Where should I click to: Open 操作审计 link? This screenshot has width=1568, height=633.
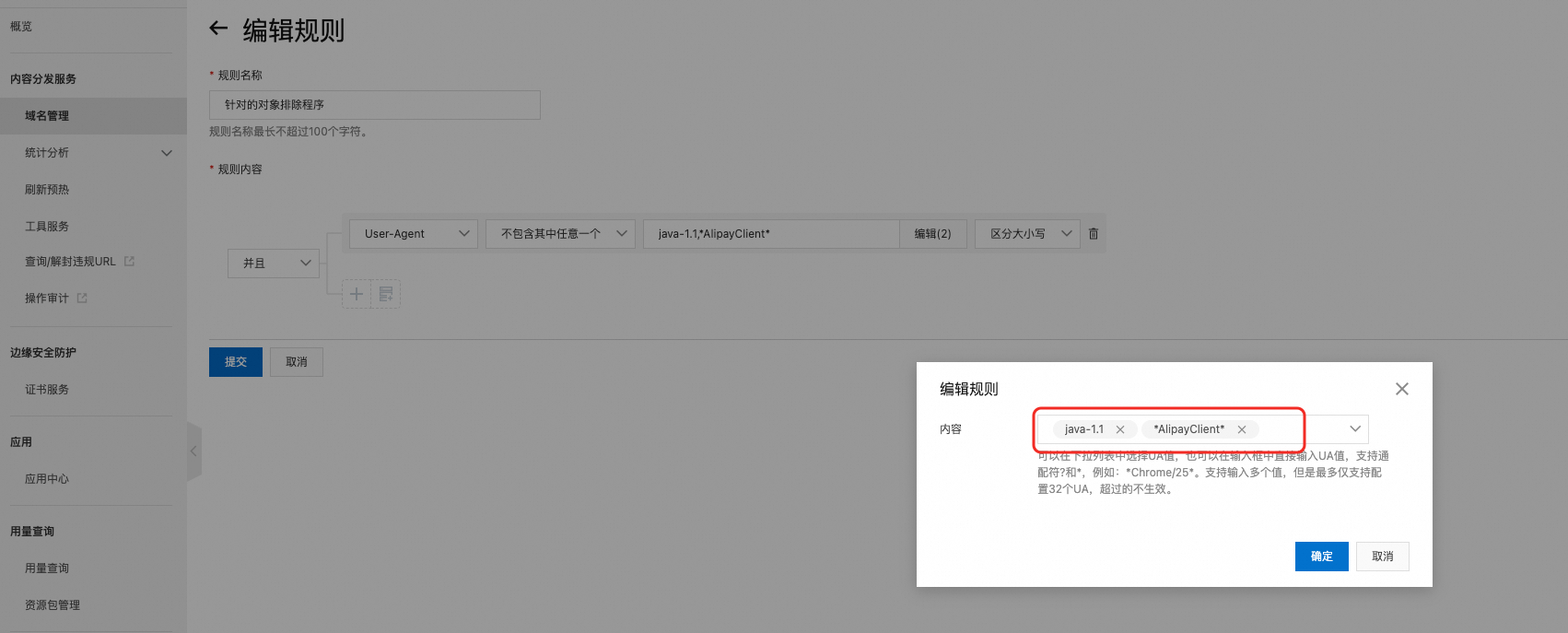[47, 299]
